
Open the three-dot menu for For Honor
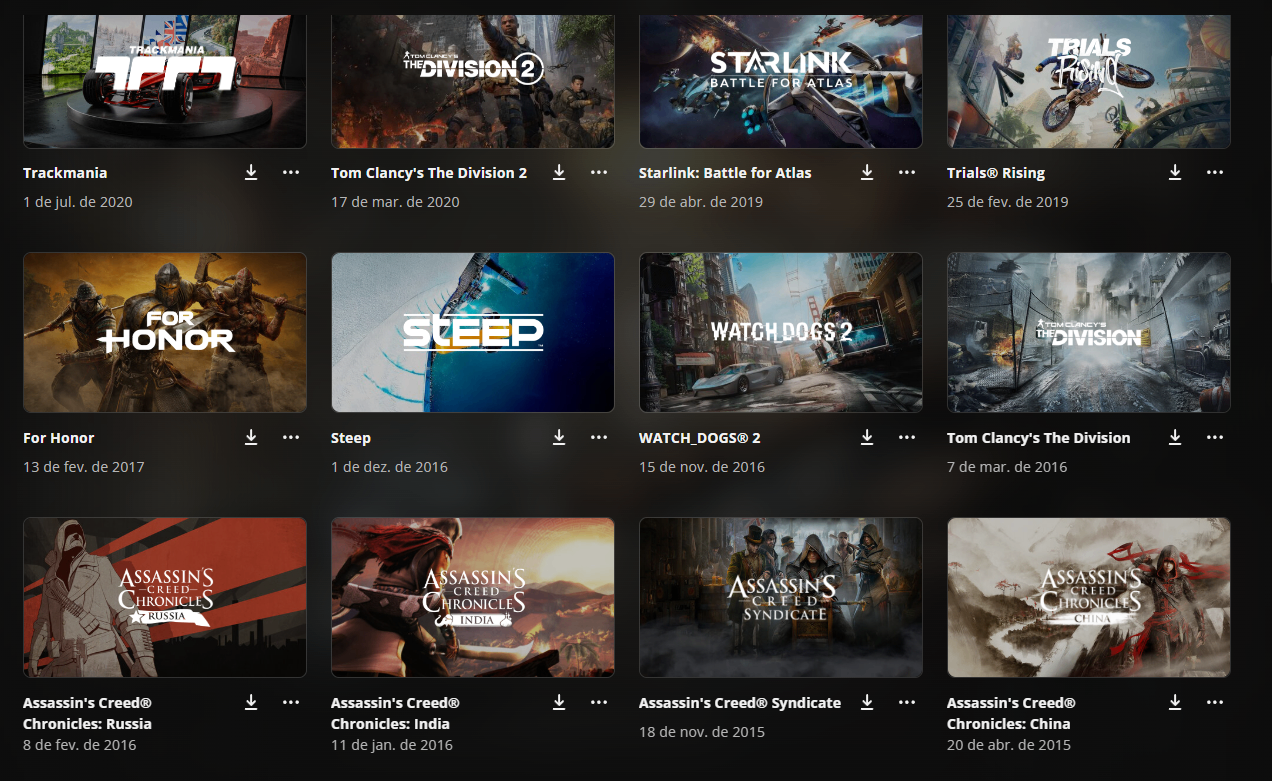[291, 438]
